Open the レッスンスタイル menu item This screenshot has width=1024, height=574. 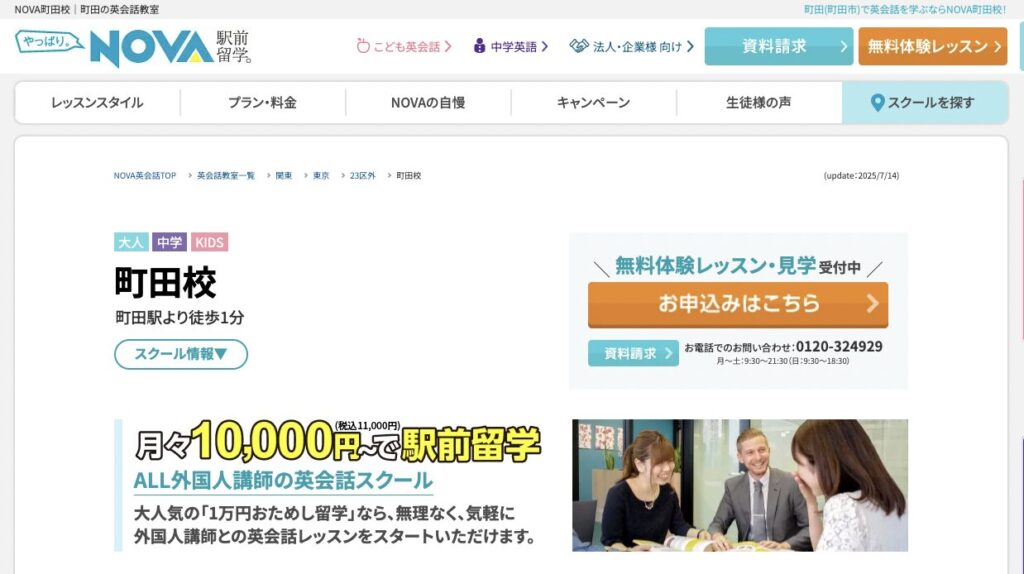tap(97, 103)
